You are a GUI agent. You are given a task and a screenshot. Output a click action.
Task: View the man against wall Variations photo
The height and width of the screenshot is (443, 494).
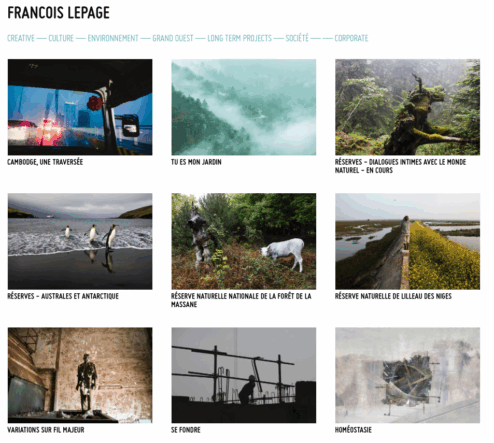point(80,375)
